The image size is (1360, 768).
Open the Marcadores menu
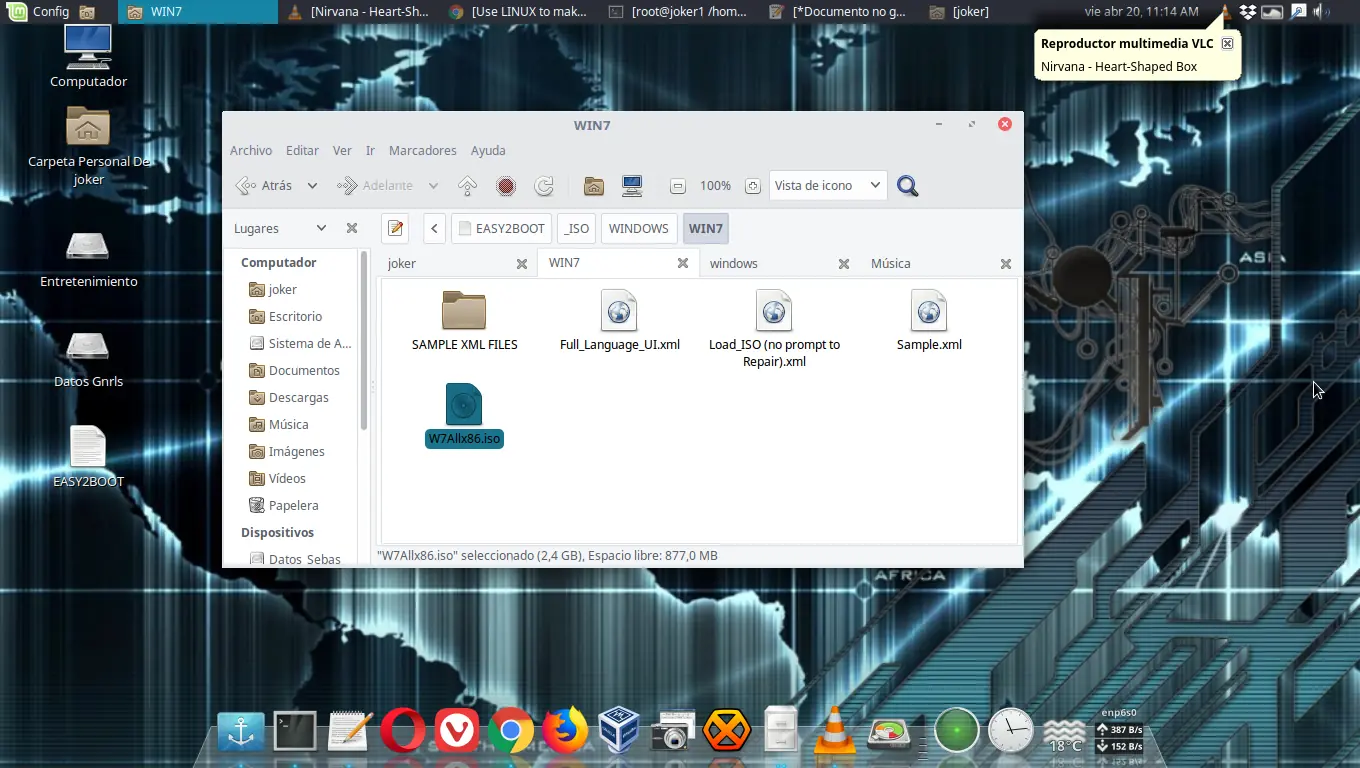tap(422, 150)
